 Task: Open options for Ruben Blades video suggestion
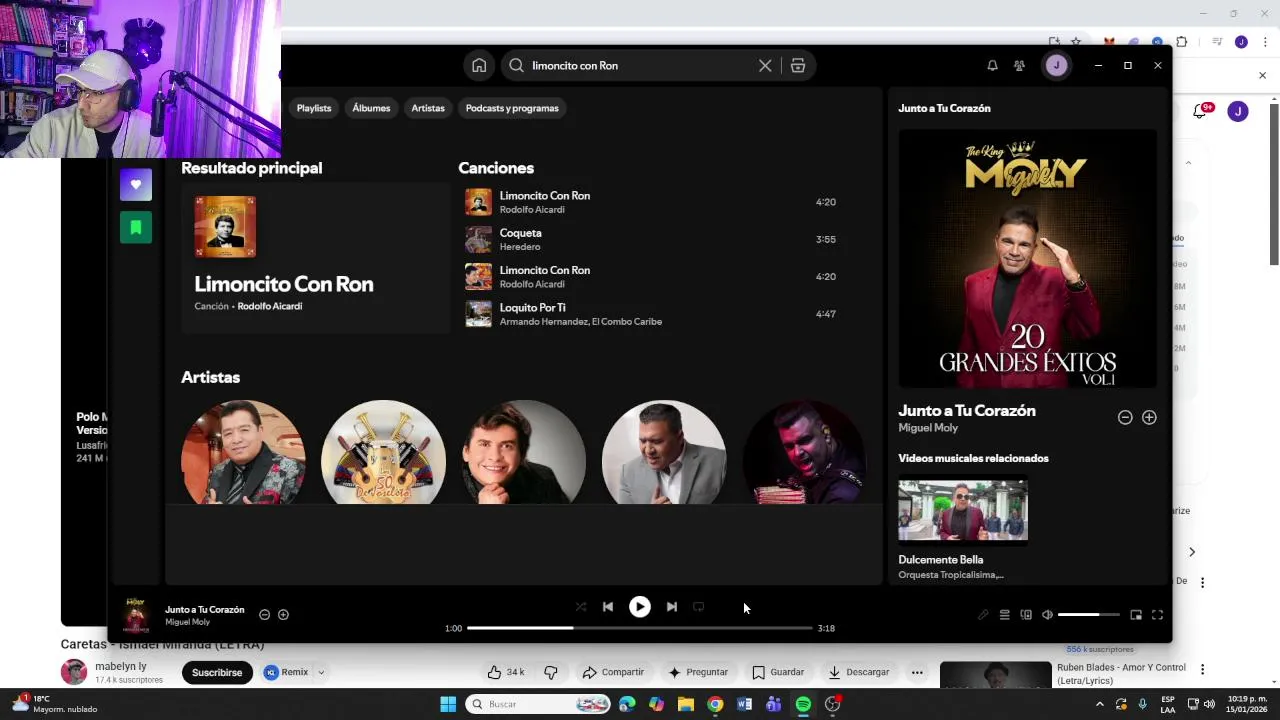(x=1202, y=669)
